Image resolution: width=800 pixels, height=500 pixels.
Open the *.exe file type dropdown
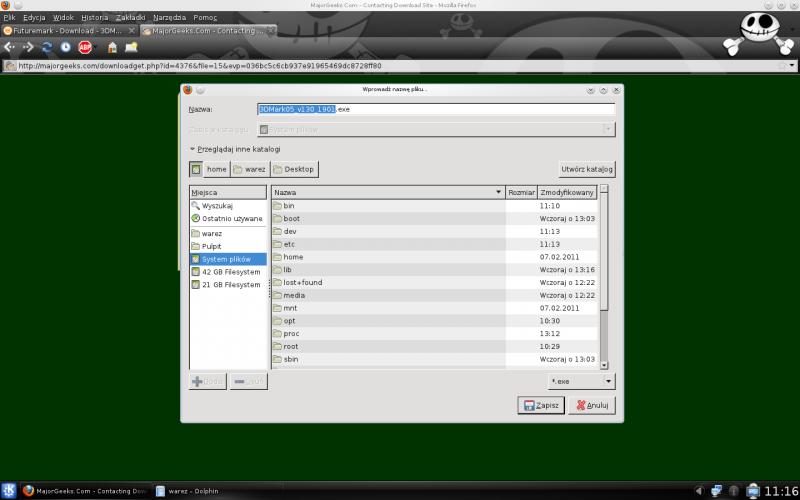tap(581, 381)
